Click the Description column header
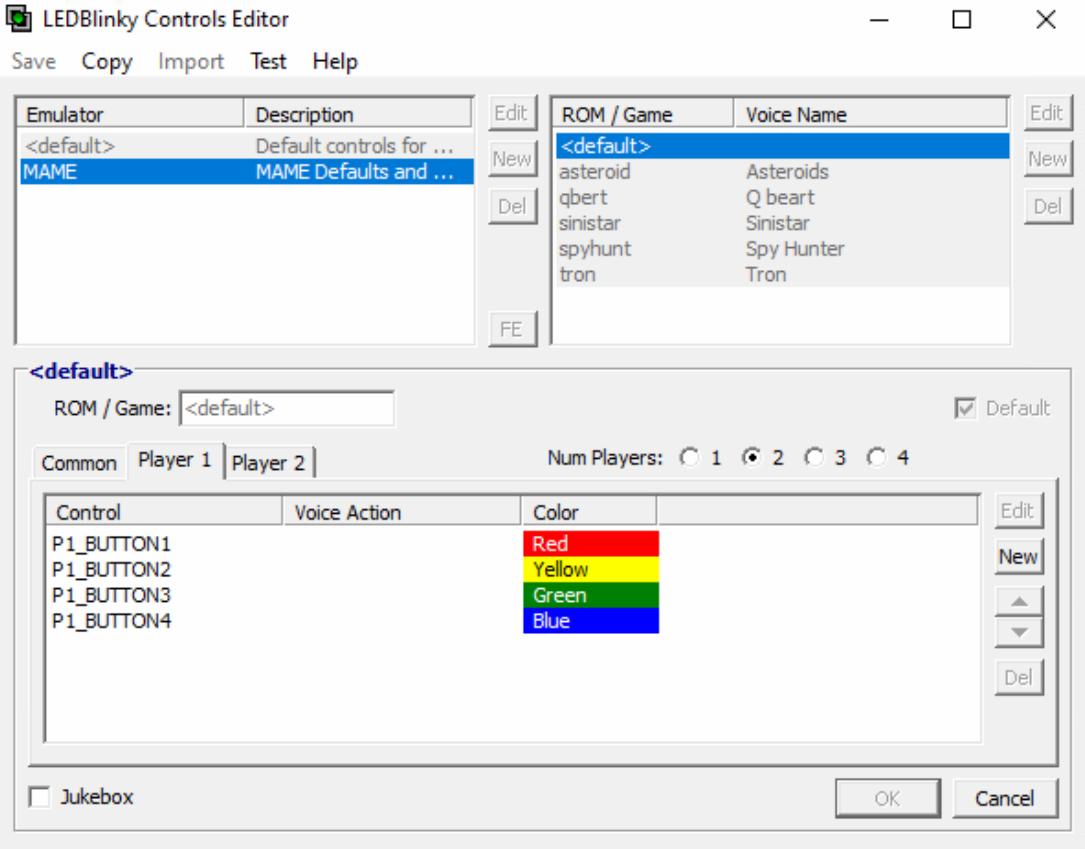The width and height of the screenshot is (1085, 849). click(x=358, y=114)
